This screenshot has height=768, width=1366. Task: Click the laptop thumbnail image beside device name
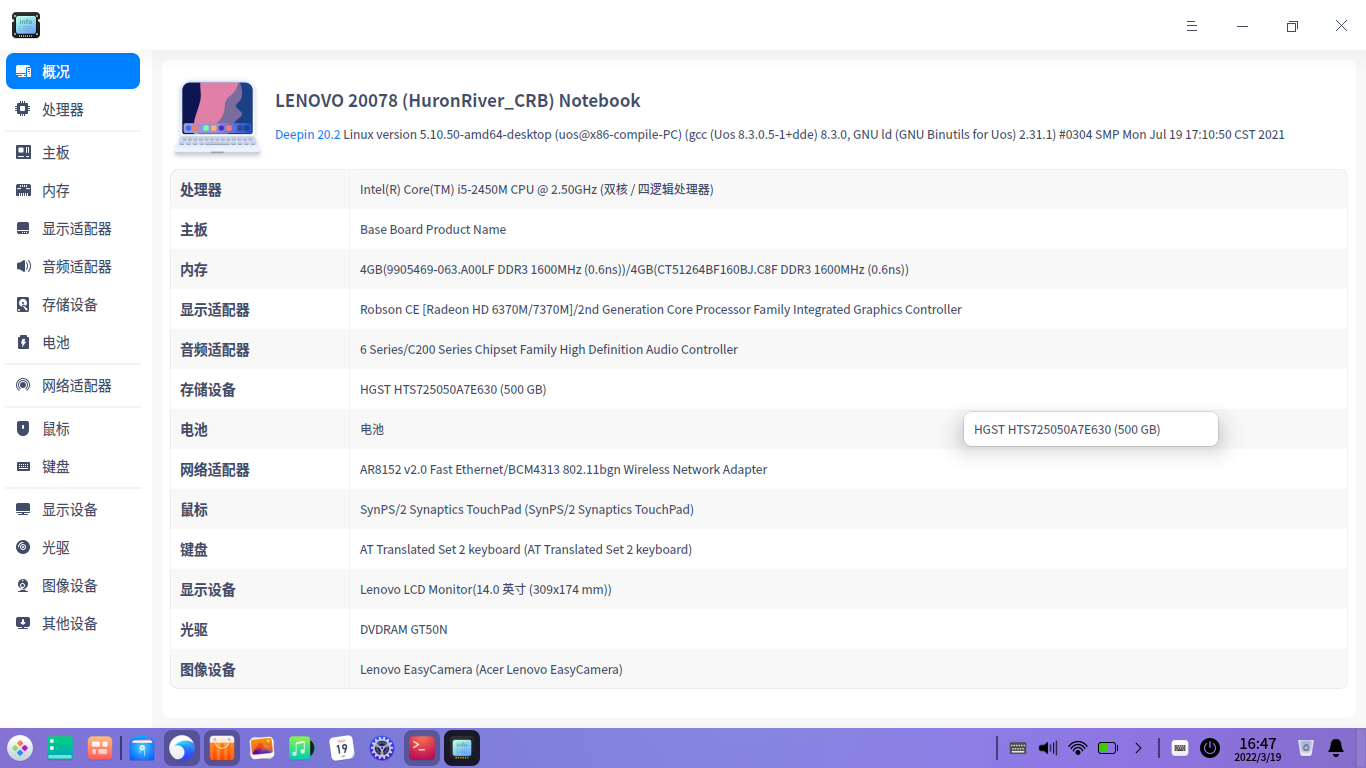(218, 117)
